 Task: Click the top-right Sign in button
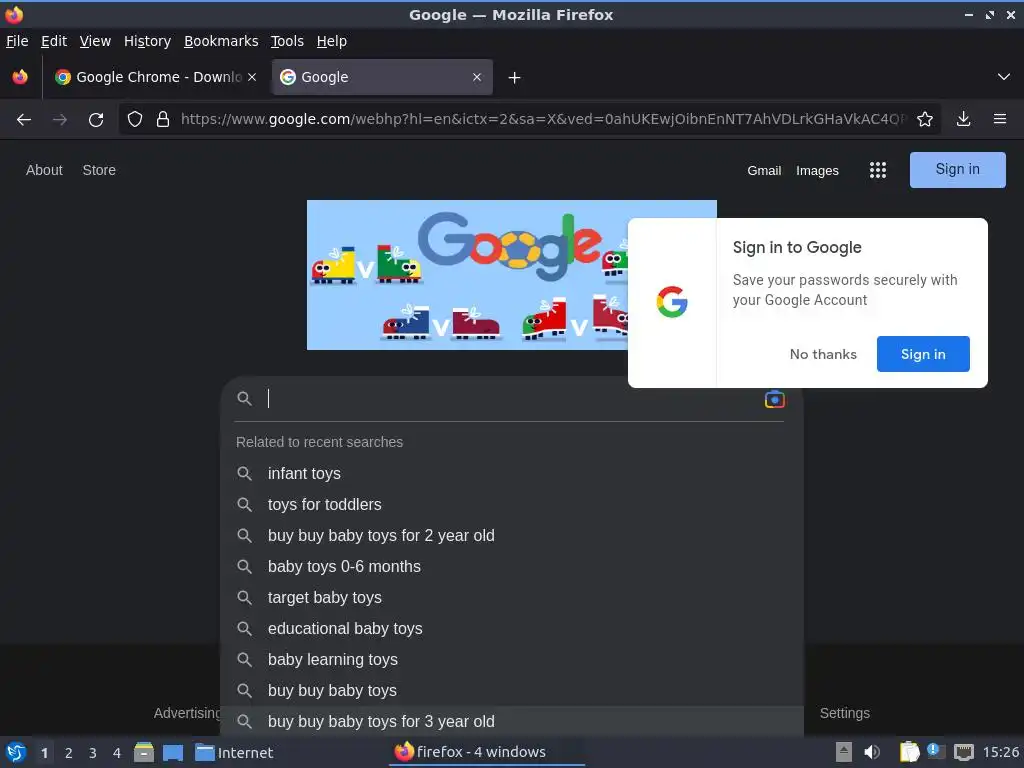[x=957, y=170]
